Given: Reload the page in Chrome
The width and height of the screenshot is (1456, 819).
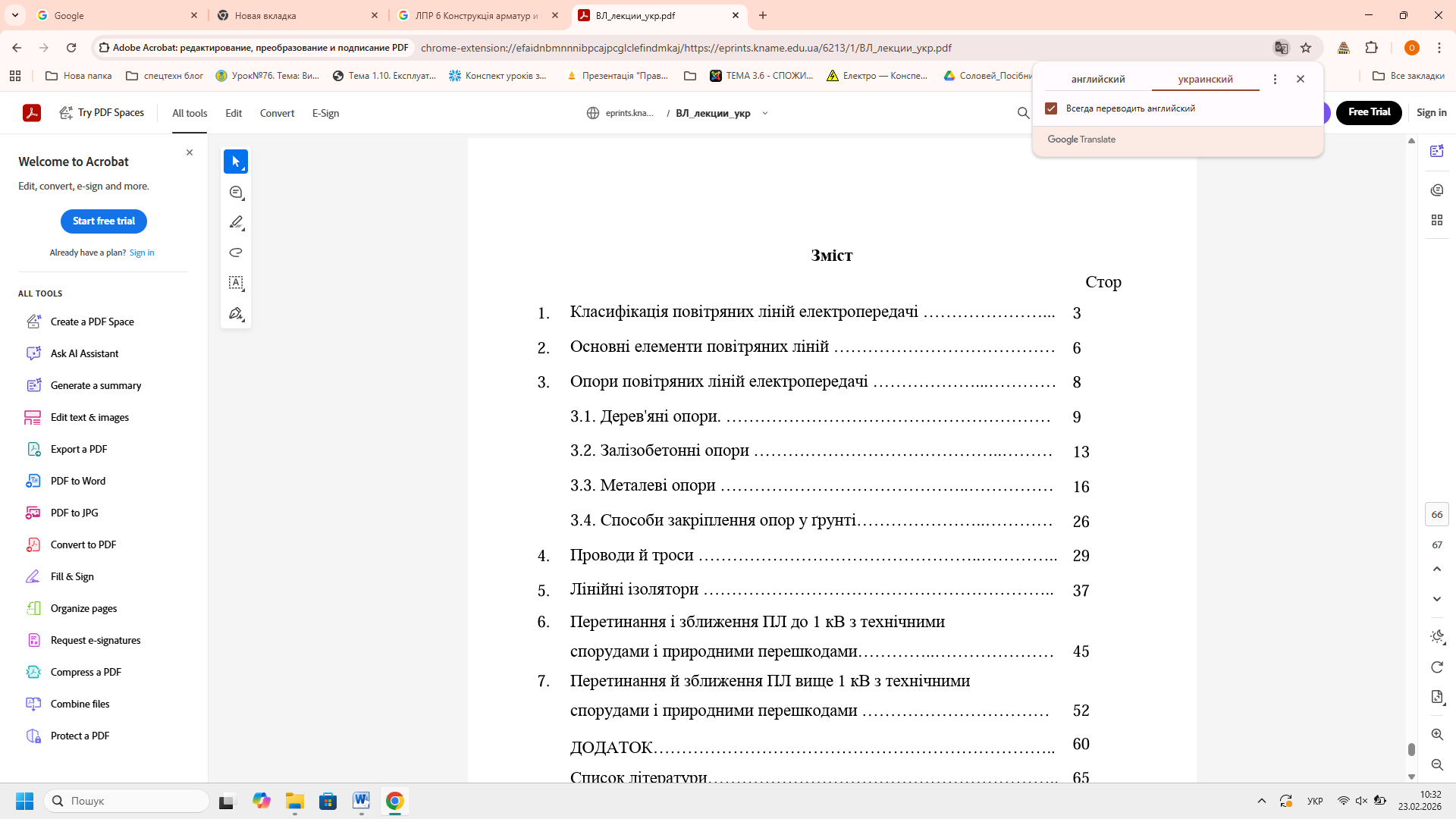Looking at the screenshot, I should [x=71, y=48].
